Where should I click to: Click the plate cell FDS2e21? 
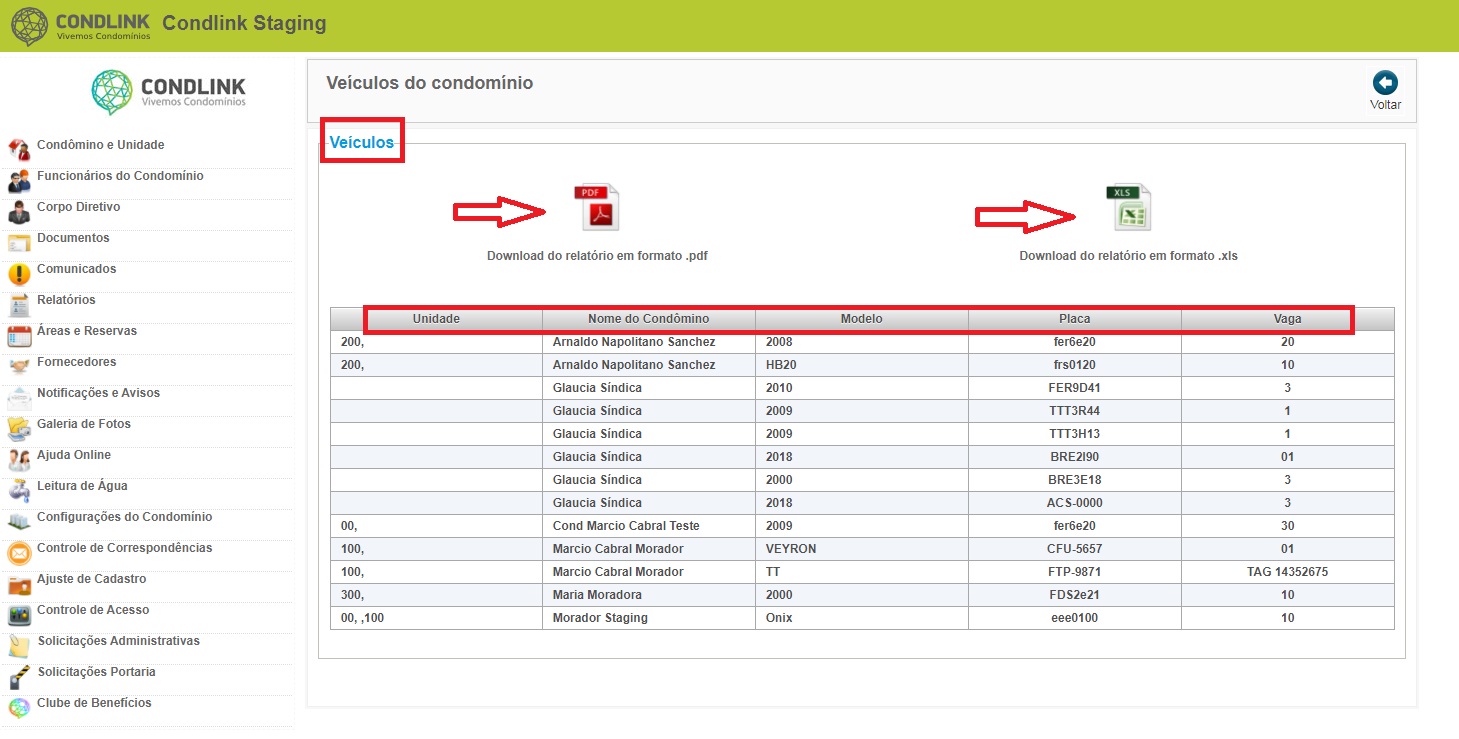[1075, 595]
